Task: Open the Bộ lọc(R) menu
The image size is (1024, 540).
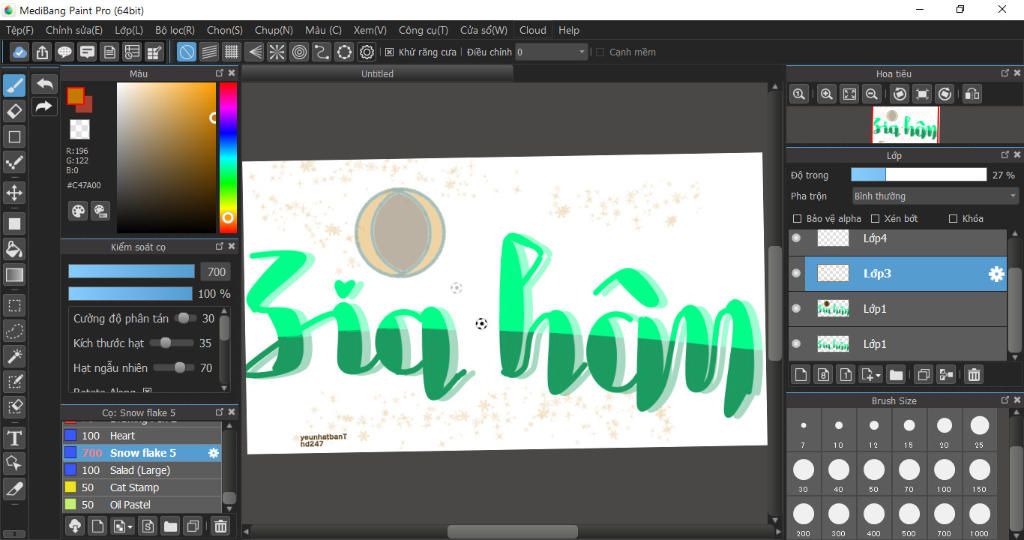Action: [175, 30]
